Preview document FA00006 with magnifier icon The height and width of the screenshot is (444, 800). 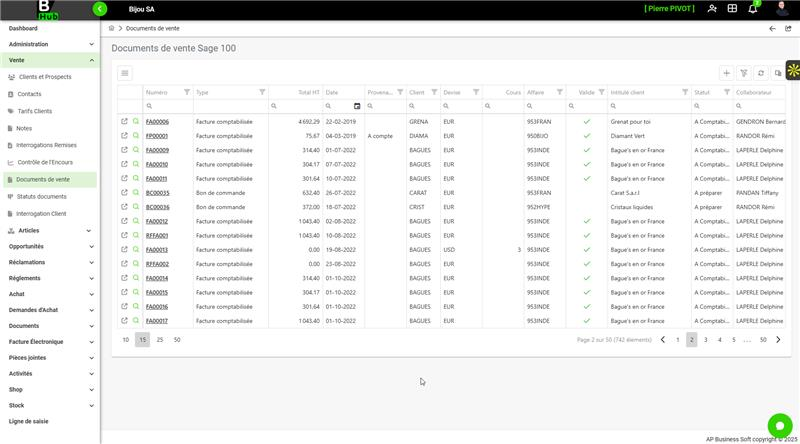(136, 121)
